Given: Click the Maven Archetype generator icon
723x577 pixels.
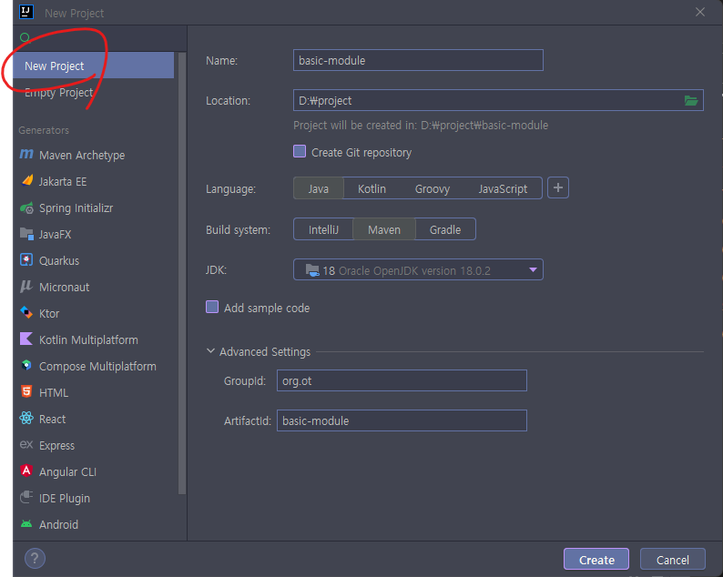Looking at the screenshot, I should (x=26, y=154).
